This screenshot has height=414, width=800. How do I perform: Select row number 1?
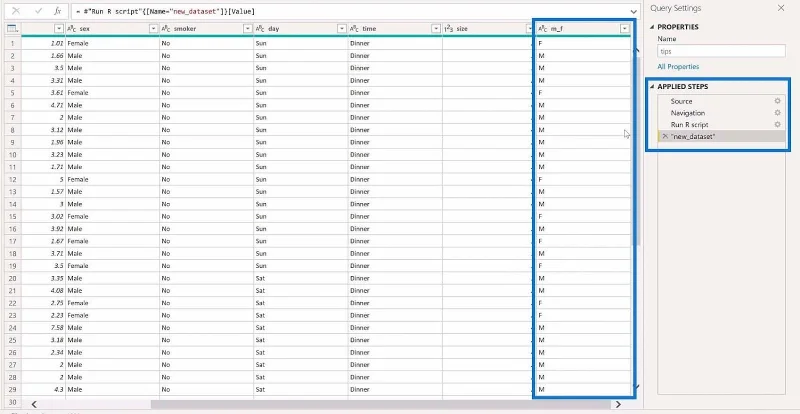click(x=13, y=43)
